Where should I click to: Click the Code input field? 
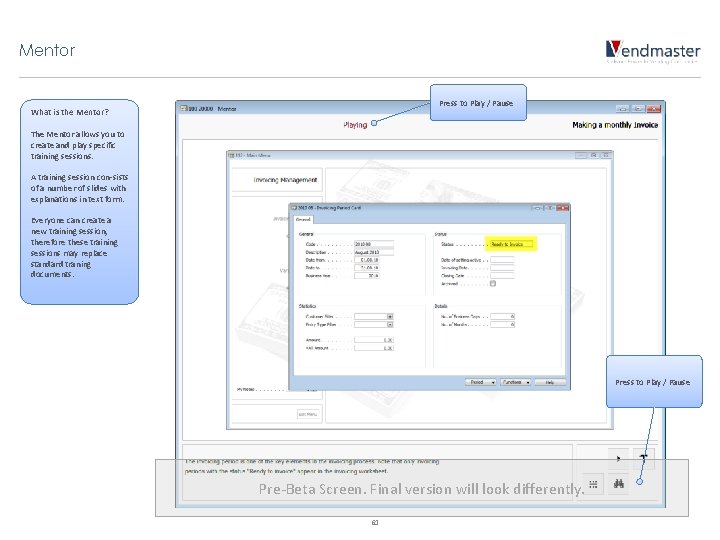[374, 244]
